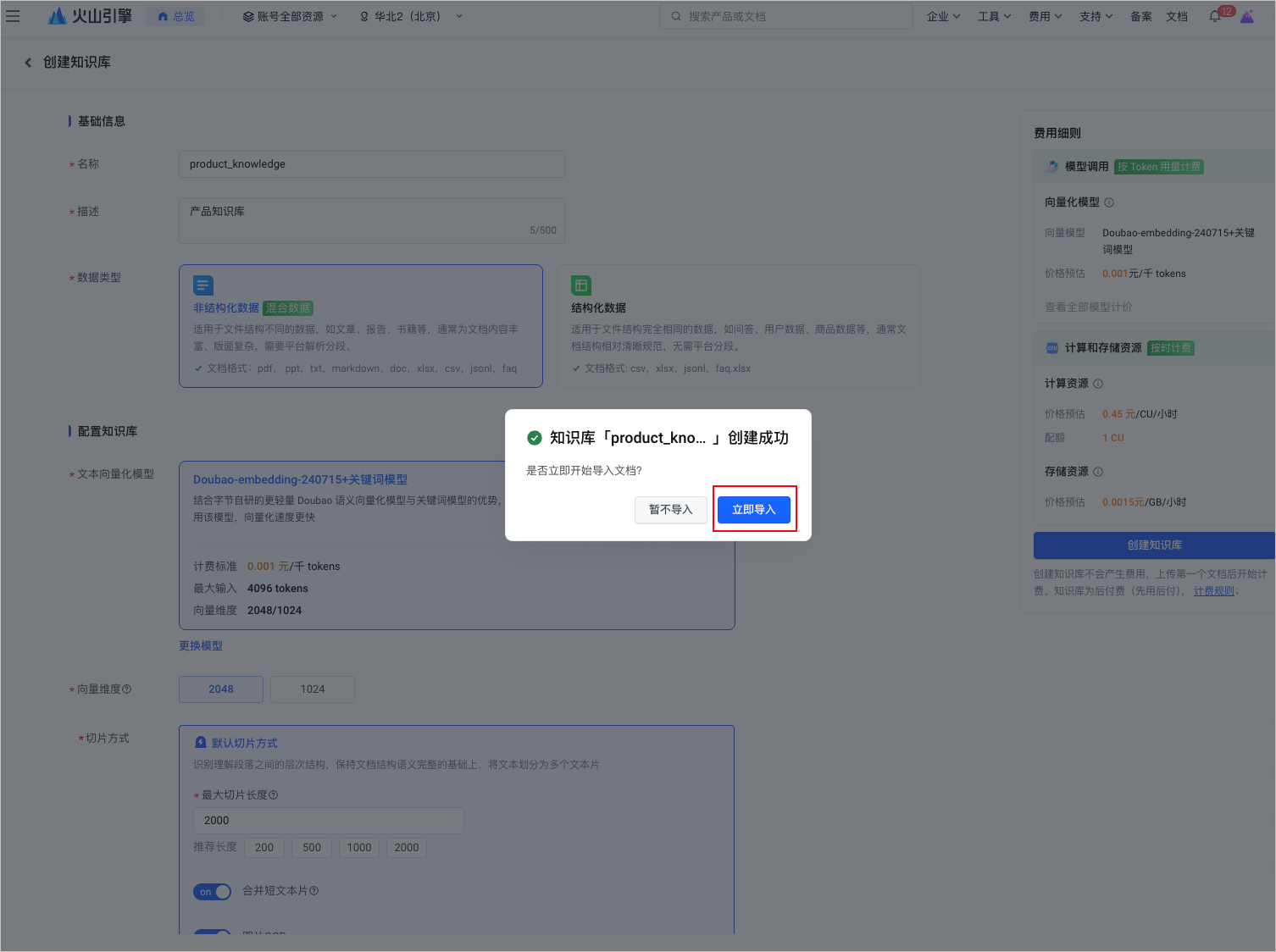Click the 按 Token 用量计费 tag
Image resolution: width=1276 pixels, height=952 pixels.
pyautogui.click(x=1159, y=167)
